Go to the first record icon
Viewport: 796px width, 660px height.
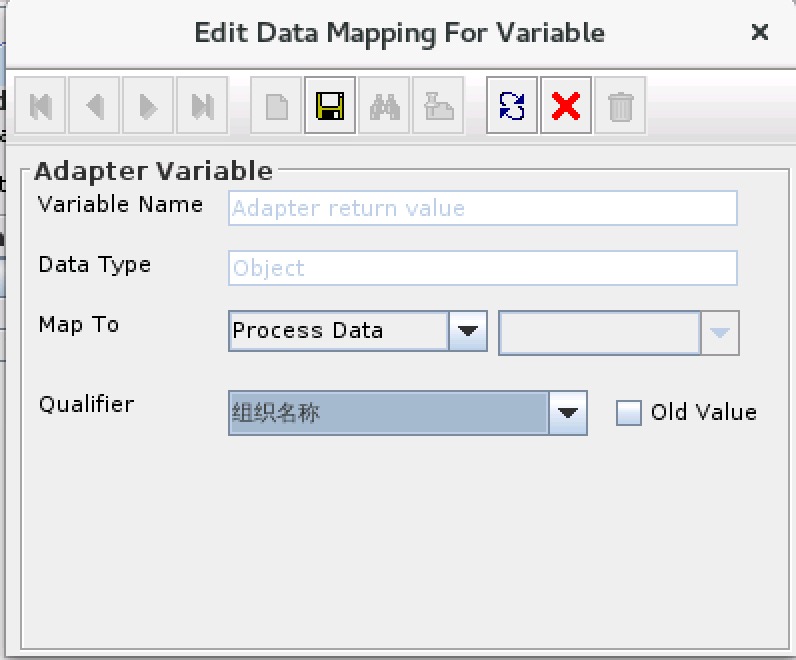coord(40,106)
